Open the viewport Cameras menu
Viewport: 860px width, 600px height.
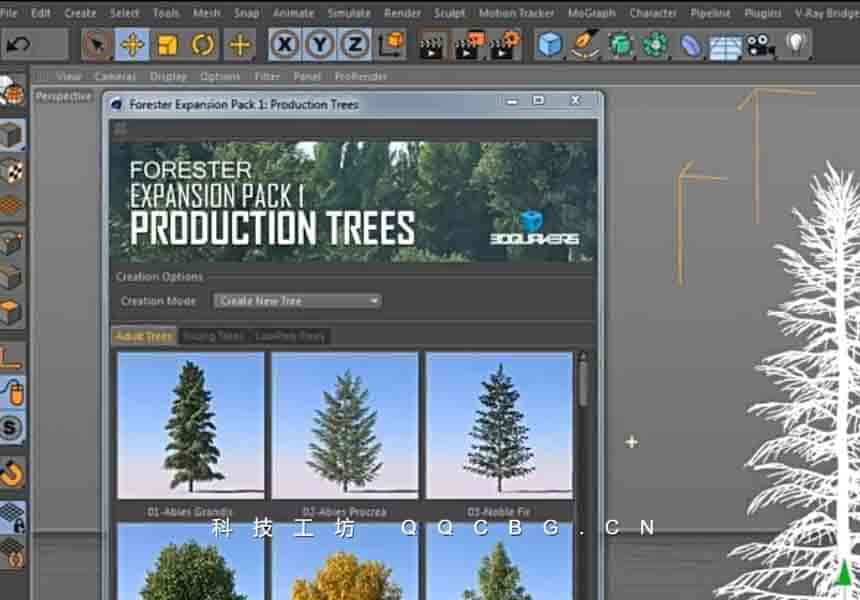point(115,76)
